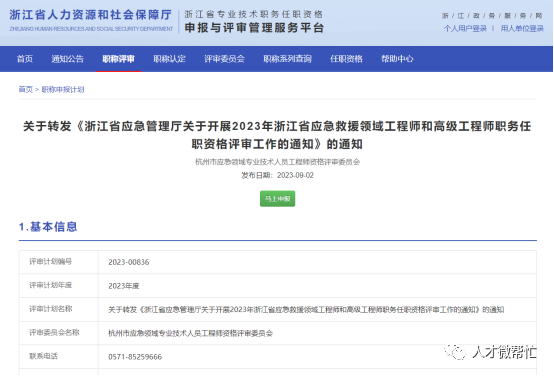This screenshot has width=554, height=376.
Task: Click the committee name value in table
Action: [x=190, y=333]
